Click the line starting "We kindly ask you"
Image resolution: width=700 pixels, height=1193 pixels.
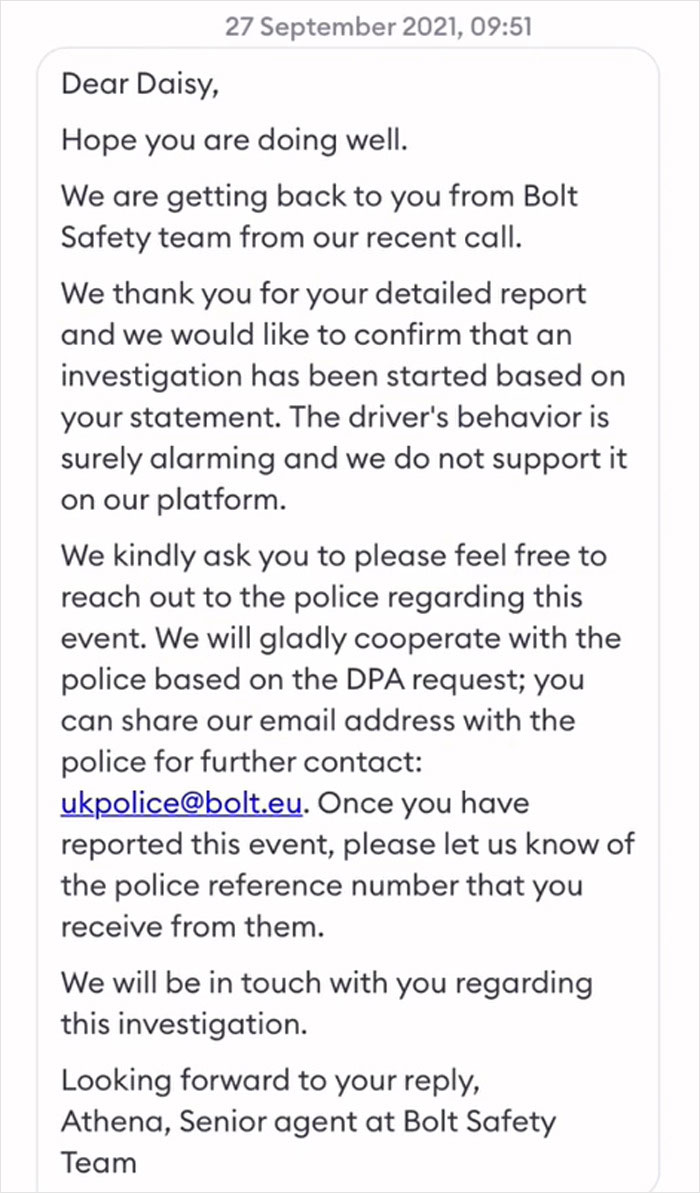click(334, 556)
